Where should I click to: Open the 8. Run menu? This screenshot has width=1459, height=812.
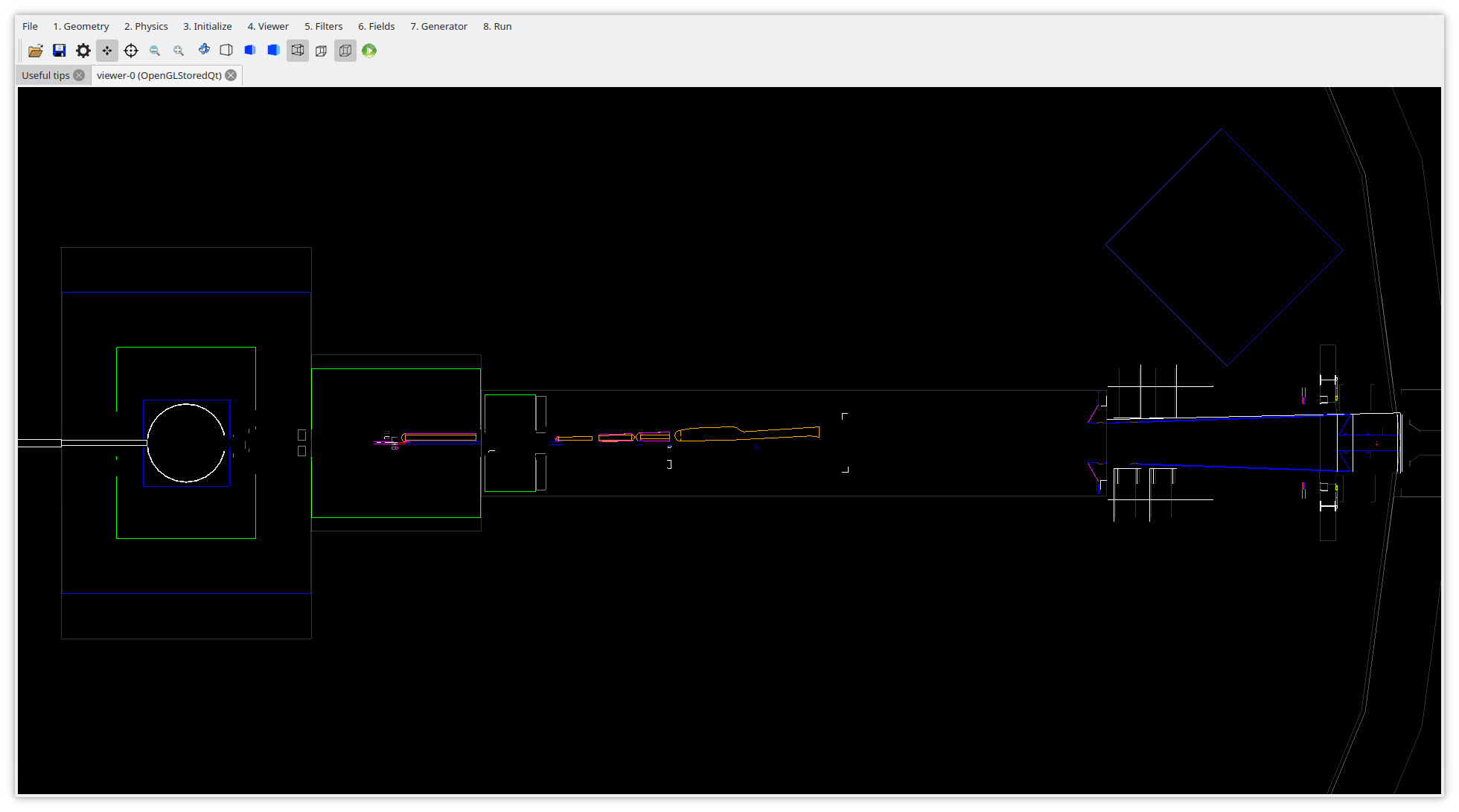497,26
